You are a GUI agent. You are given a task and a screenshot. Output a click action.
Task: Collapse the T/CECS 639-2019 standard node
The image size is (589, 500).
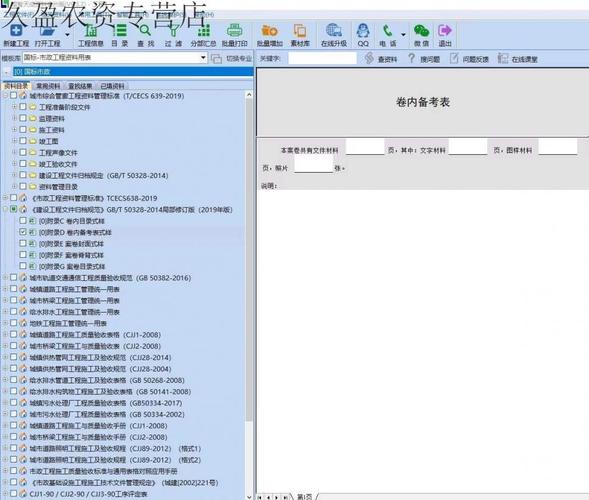click(5, 95)
